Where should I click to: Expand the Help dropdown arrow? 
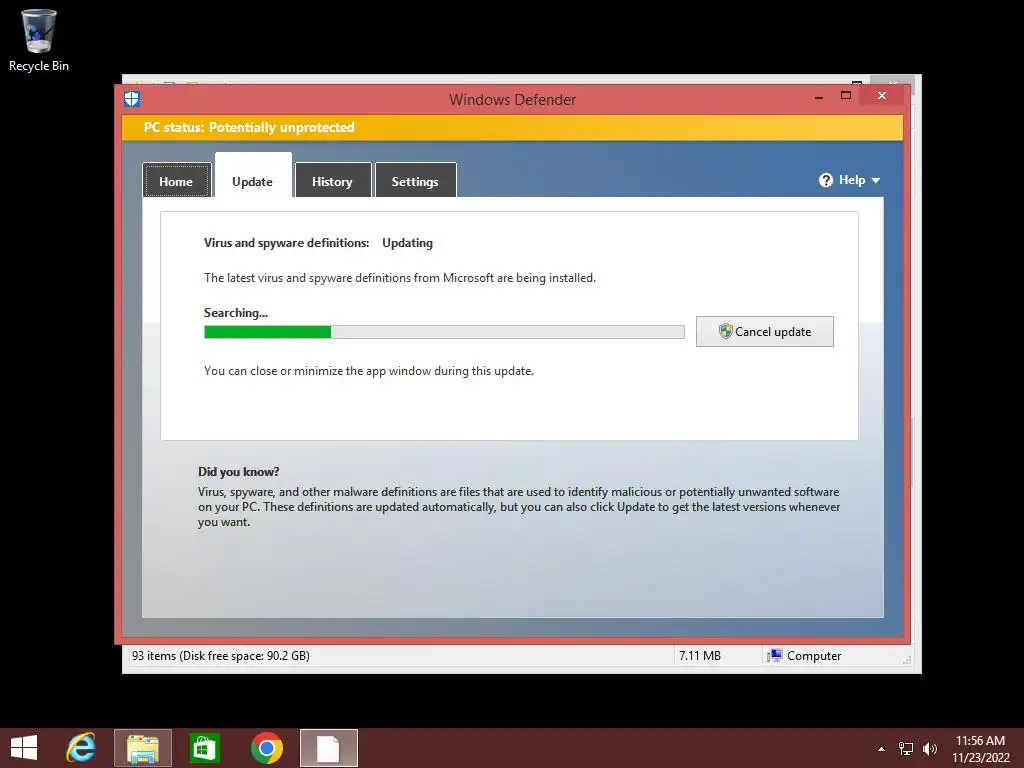(876, 180)
